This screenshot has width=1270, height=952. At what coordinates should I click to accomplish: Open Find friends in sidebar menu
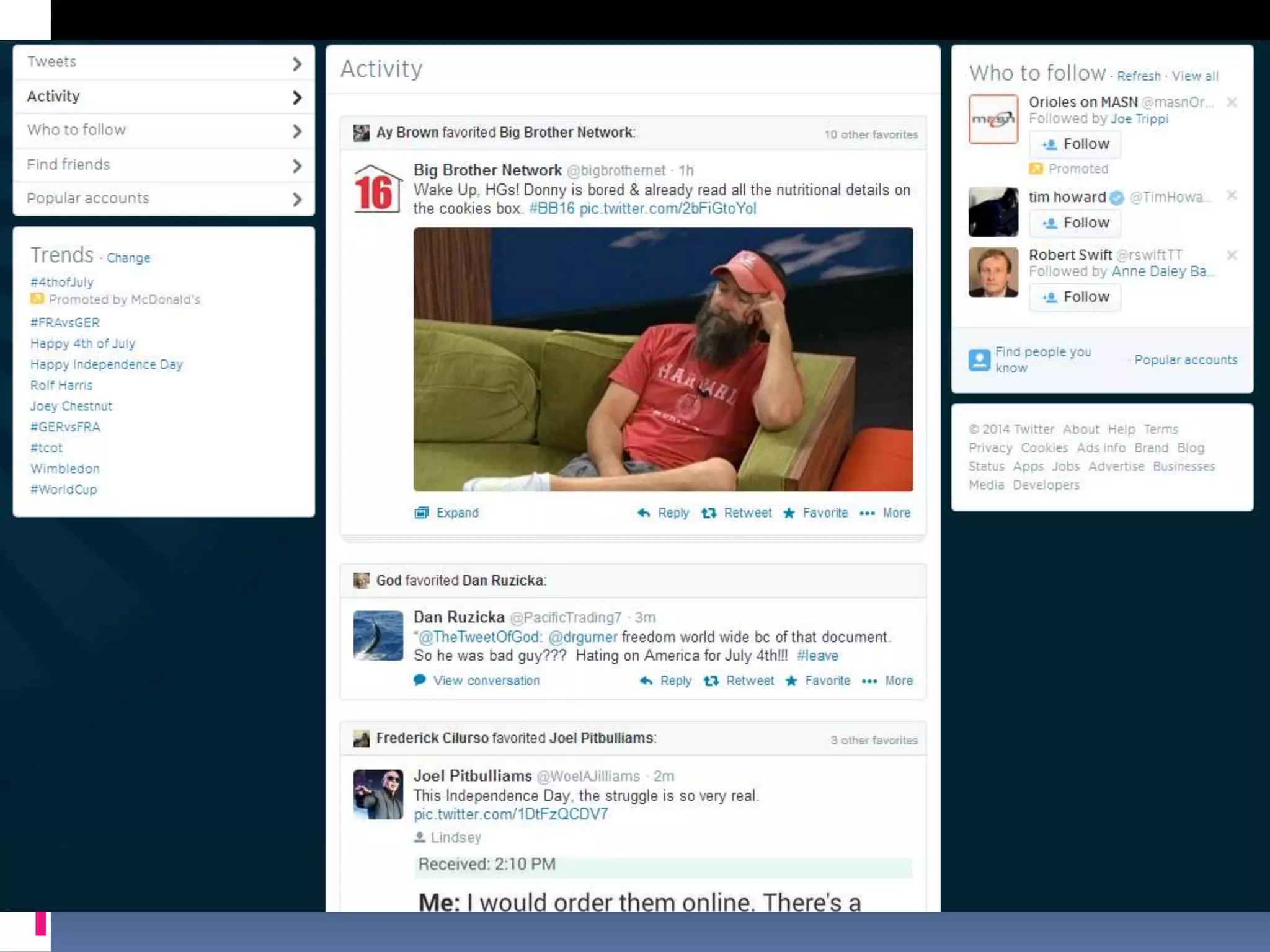coord(68,164)
